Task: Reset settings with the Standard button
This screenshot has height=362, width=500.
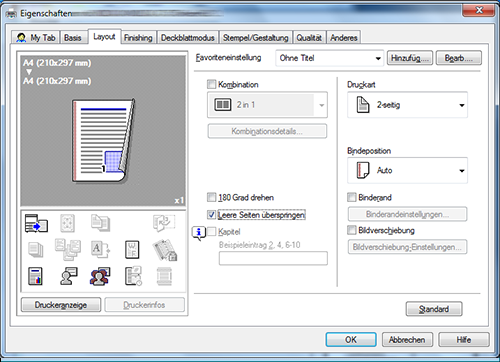Action: point(434,309)
